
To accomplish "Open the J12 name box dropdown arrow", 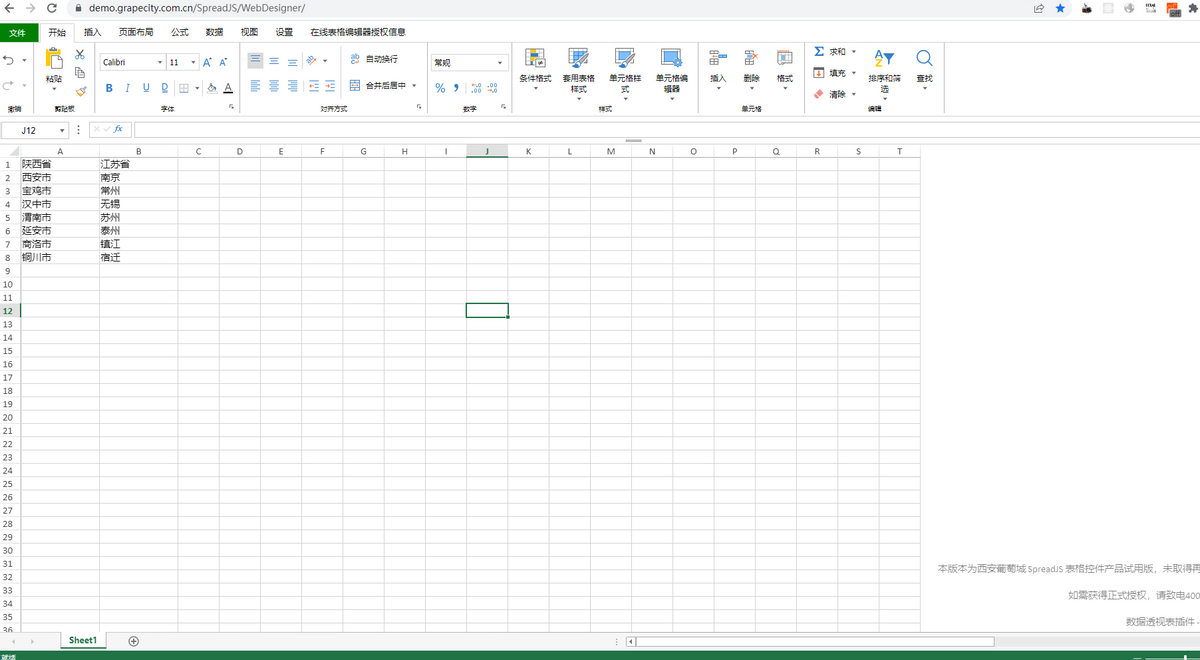I will [62, 130].
